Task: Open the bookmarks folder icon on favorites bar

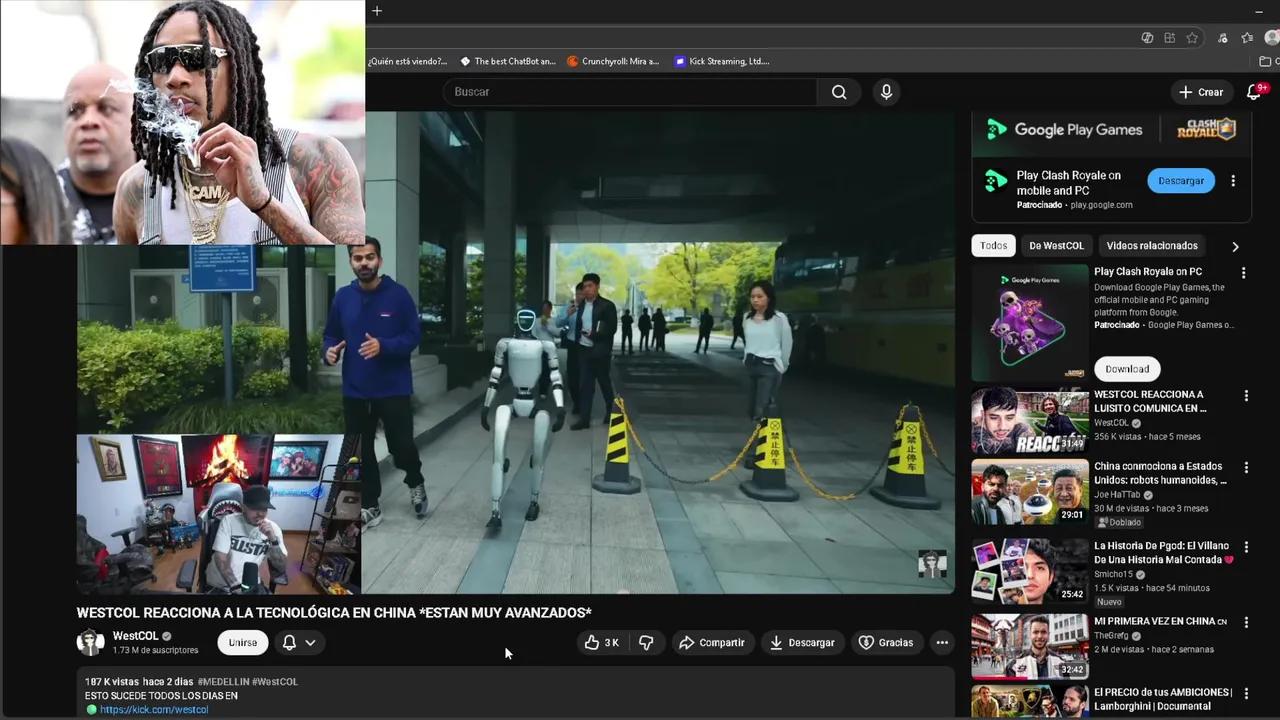Action: coord(1266,61)
